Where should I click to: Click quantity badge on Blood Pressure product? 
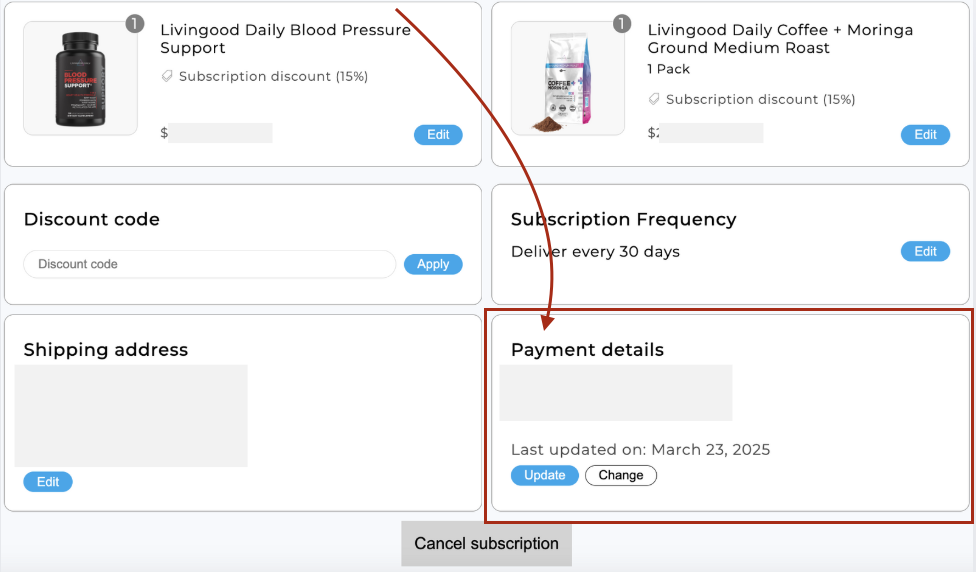click(134, 24)
